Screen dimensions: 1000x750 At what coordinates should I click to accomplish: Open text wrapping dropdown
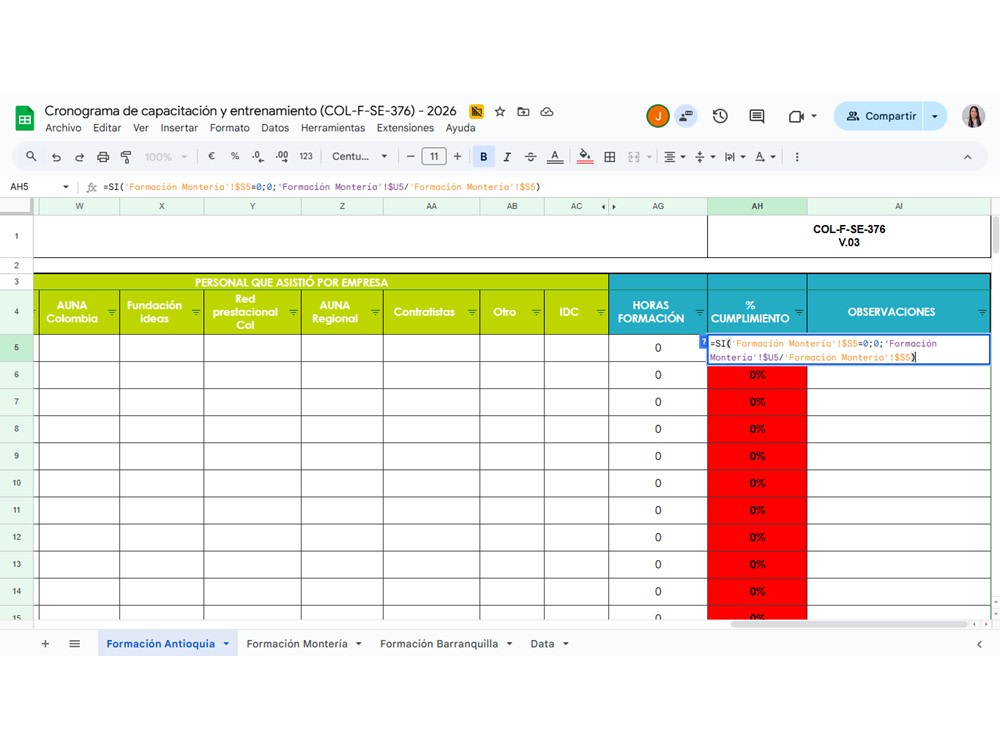[x=735, y=157]
